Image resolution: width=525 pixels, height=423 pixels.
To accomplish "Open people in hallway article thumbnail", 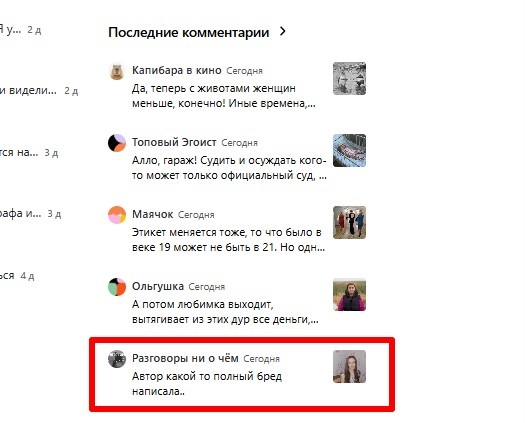I will click(349, 223).
